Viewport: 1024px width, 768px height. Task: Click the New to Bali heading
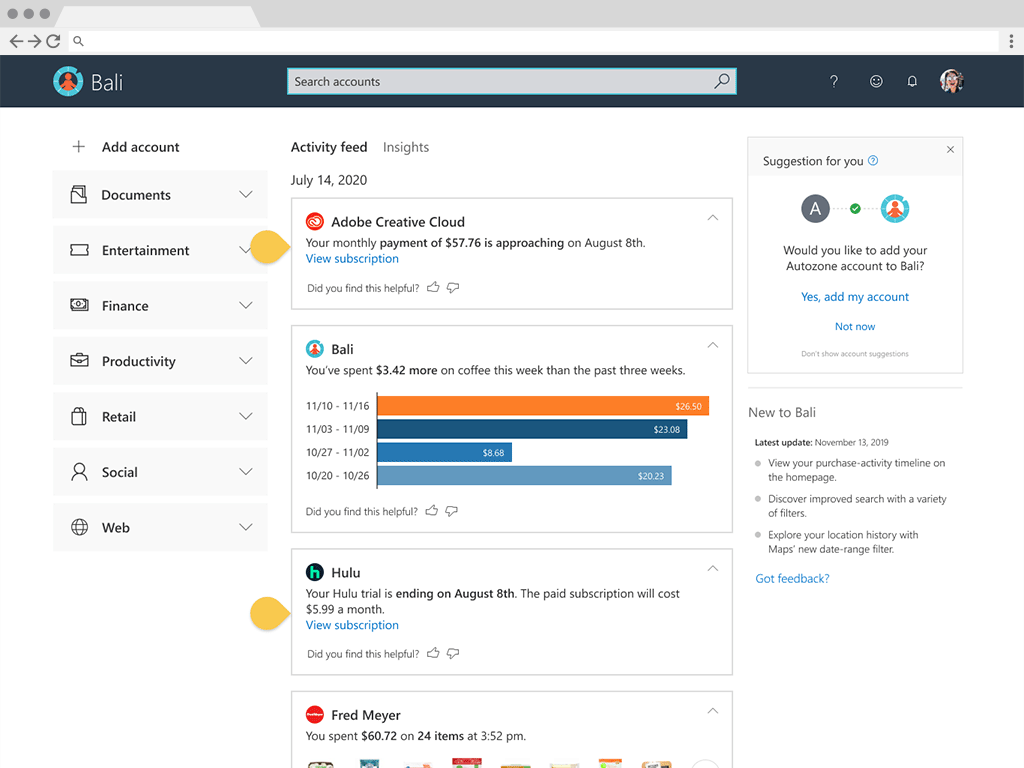(782, 412)
